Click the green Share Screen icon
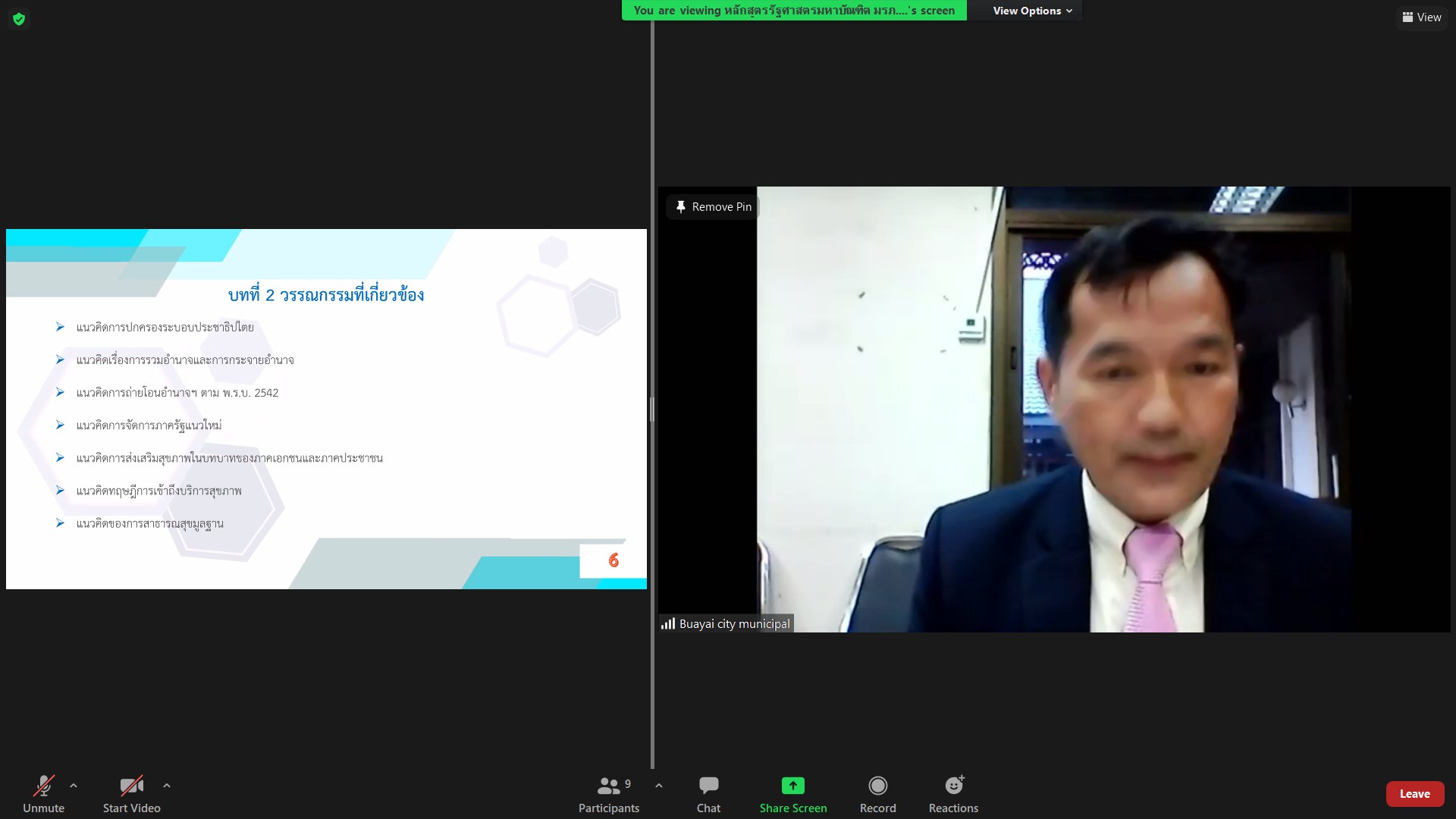Screen dimensions: 1456x819 tap(792, 786)
